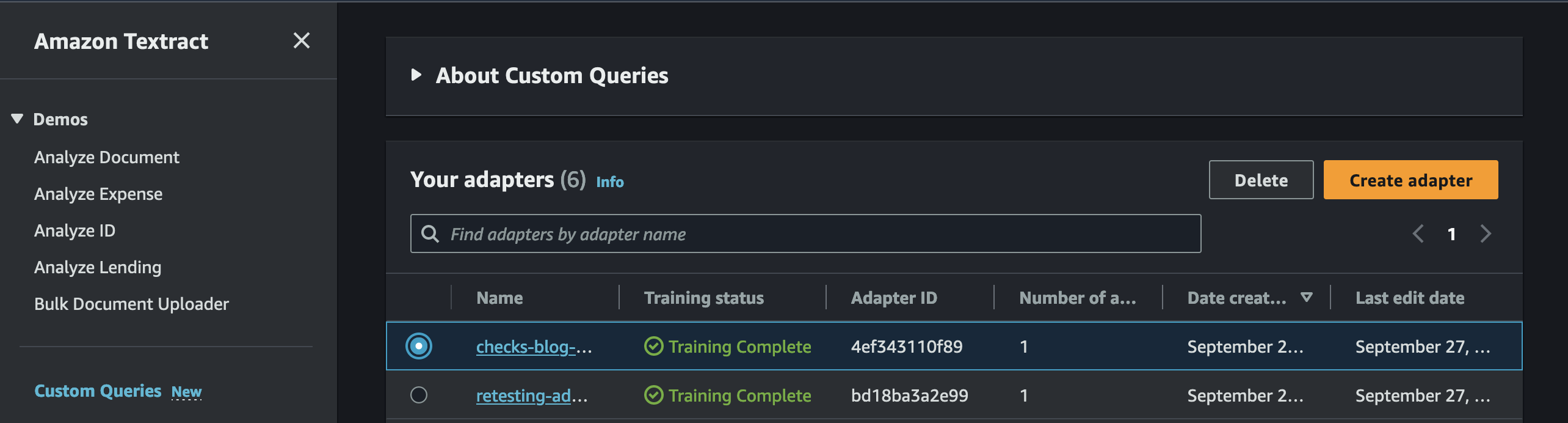Click adapter ID bd18ba3a2e99

pos(910,395)
